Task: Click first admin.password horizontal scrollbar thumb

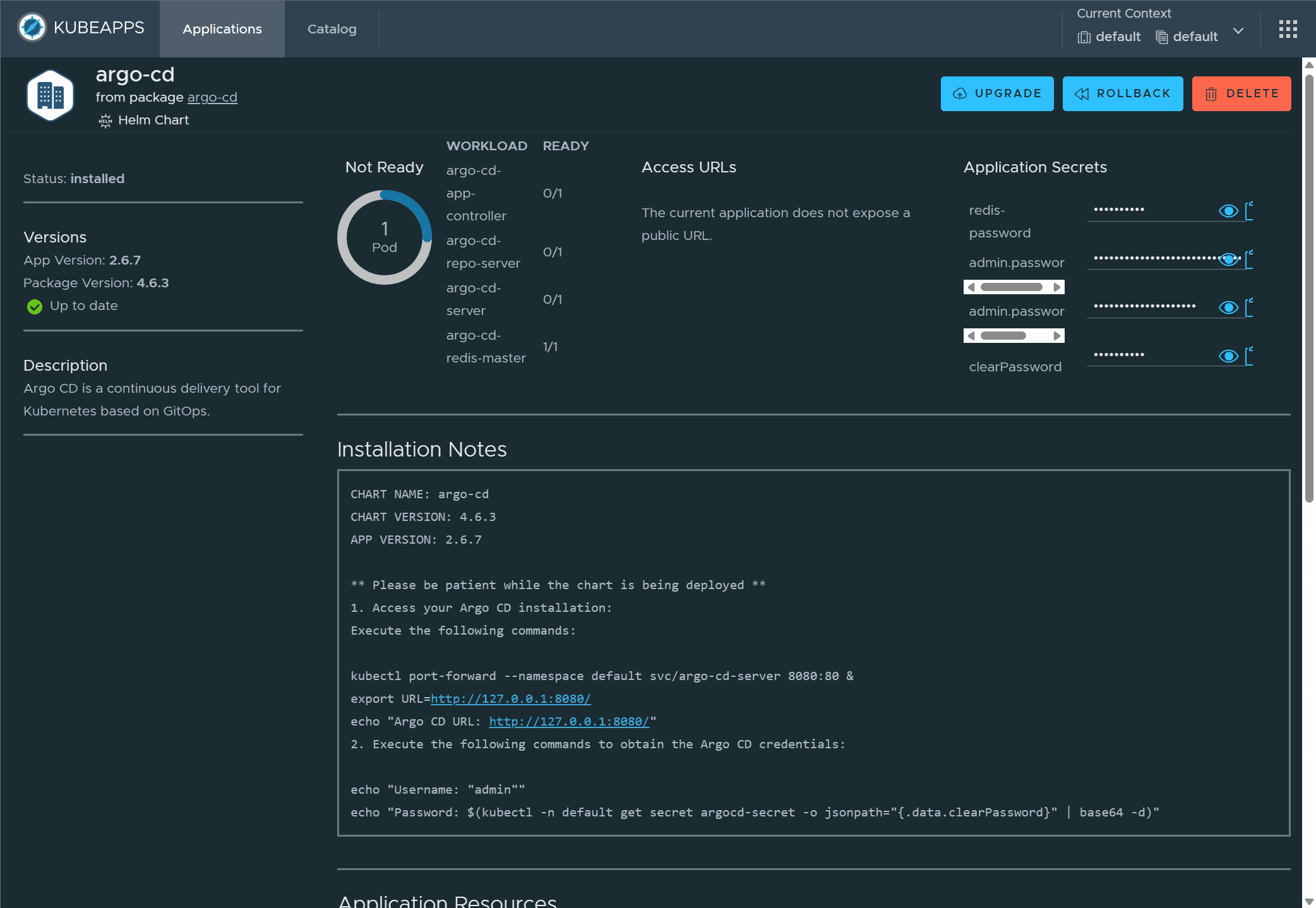Action: coord(1010,287)
